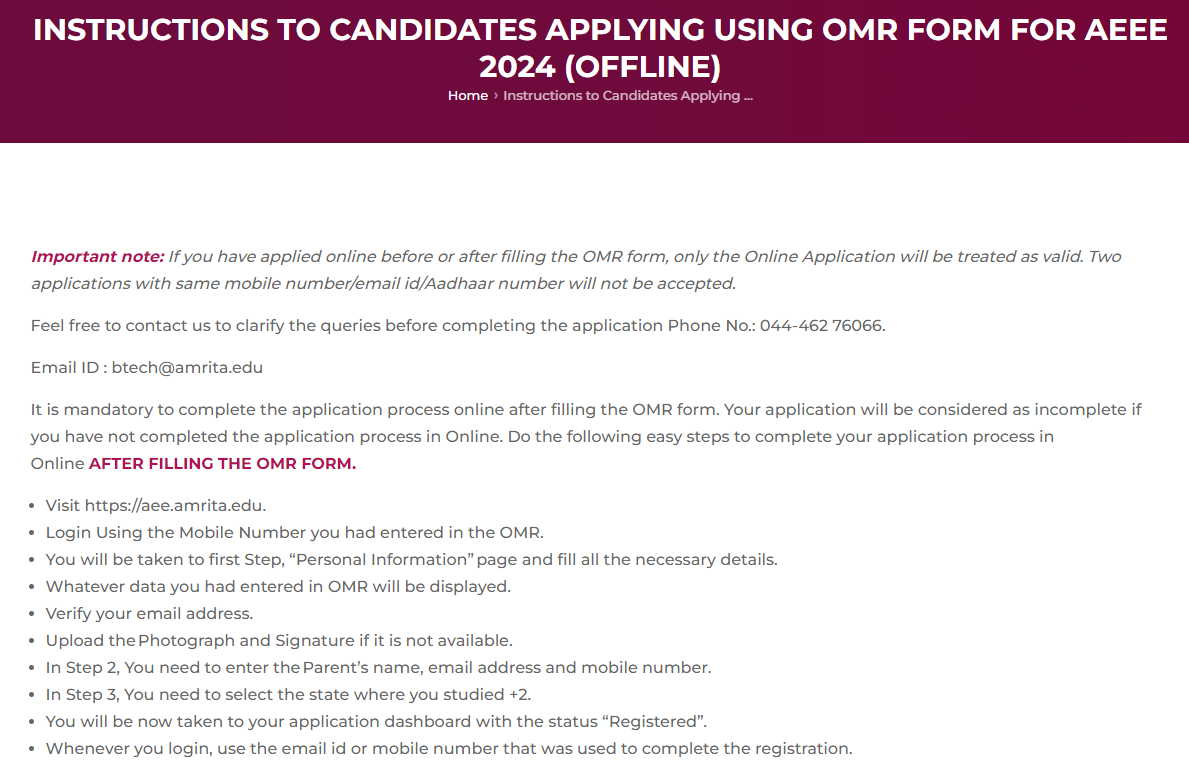The height and width of the screenshot is (779, 1189).
Task: Select the "Instructions to Candidates Applying ..." breadcrumb
Action: point(627,96)
